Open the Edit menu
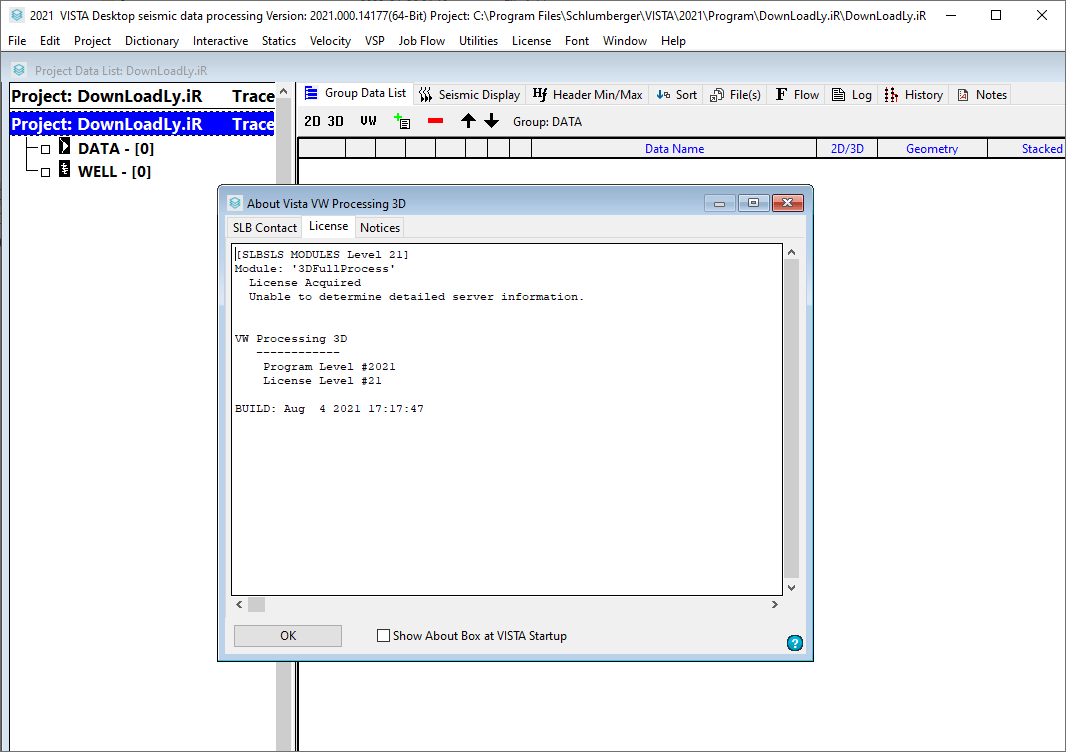Viewport: 1066px width, 752px height. coord(50,41)
